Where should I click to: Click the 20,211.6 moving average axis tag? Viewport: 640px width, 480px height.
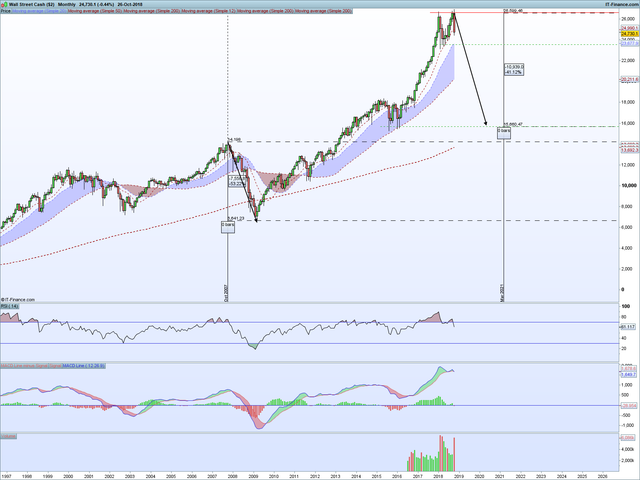tap(630, 80)
